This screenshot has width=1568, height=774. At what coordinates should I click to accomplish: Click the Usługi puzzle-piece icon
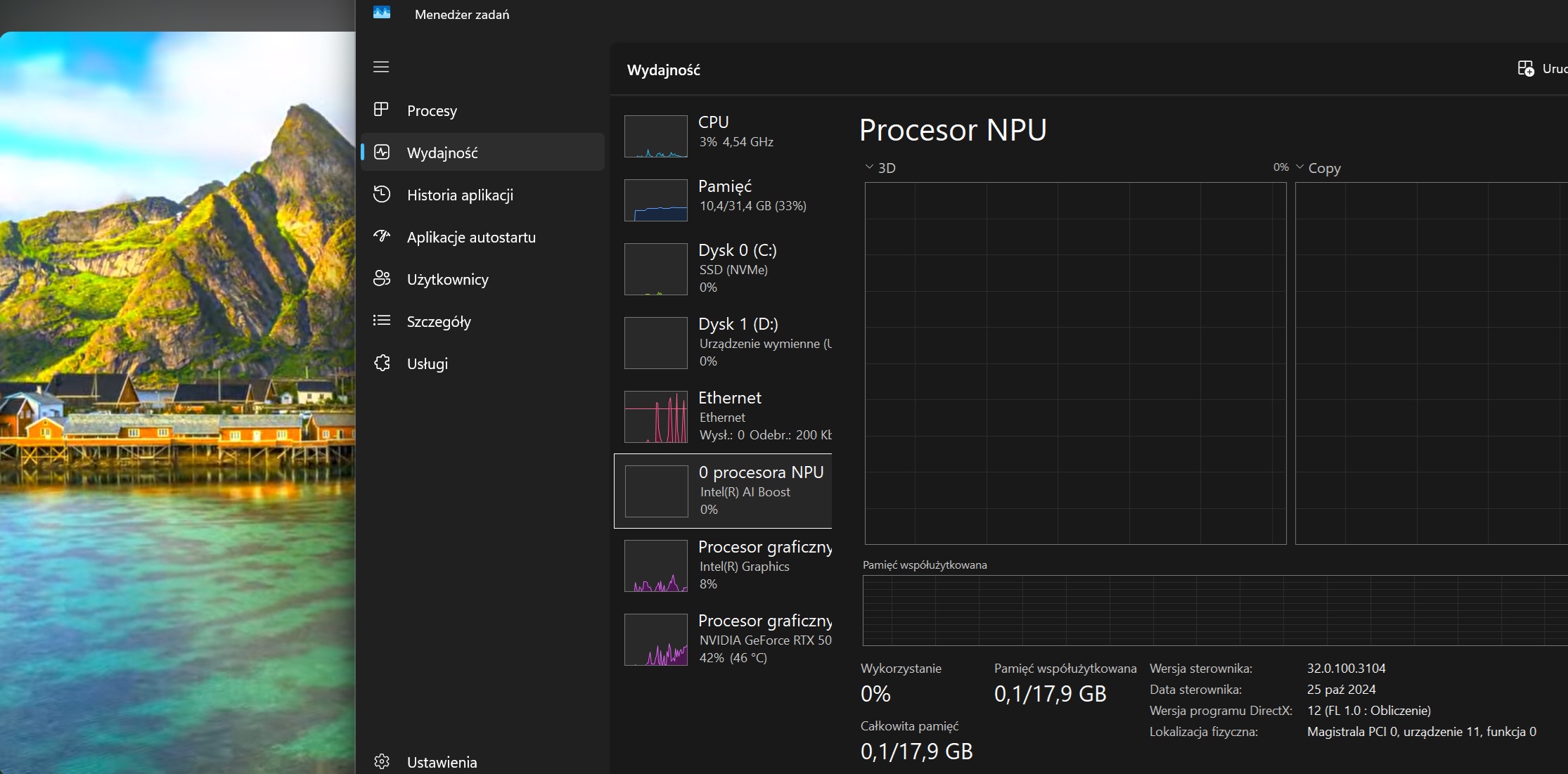pos(381,363)
